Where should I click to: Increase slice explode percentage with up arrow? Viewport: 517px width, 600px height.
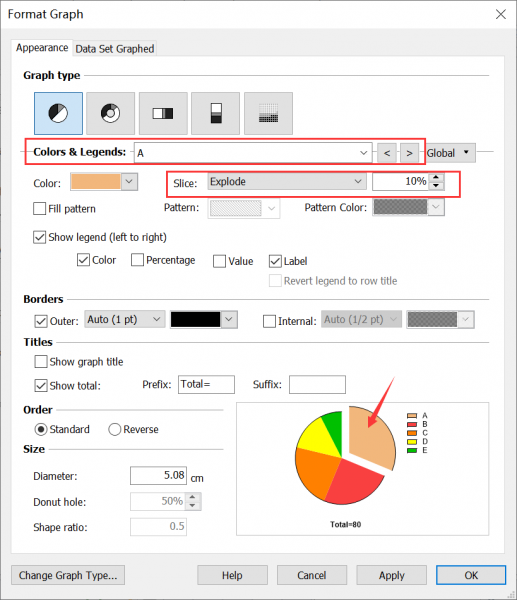point(436,177)
